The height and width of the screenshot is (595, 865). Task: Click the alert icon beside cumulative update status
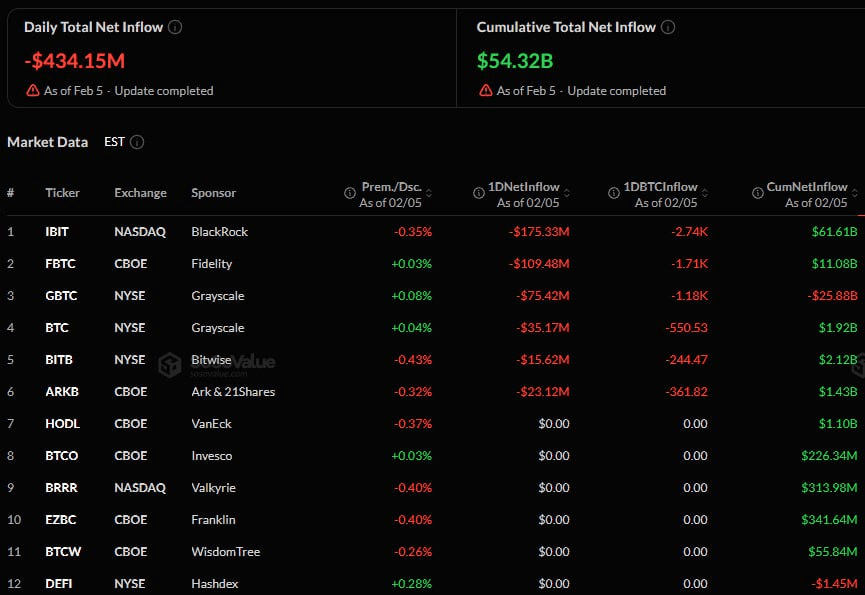coord(487,90)
